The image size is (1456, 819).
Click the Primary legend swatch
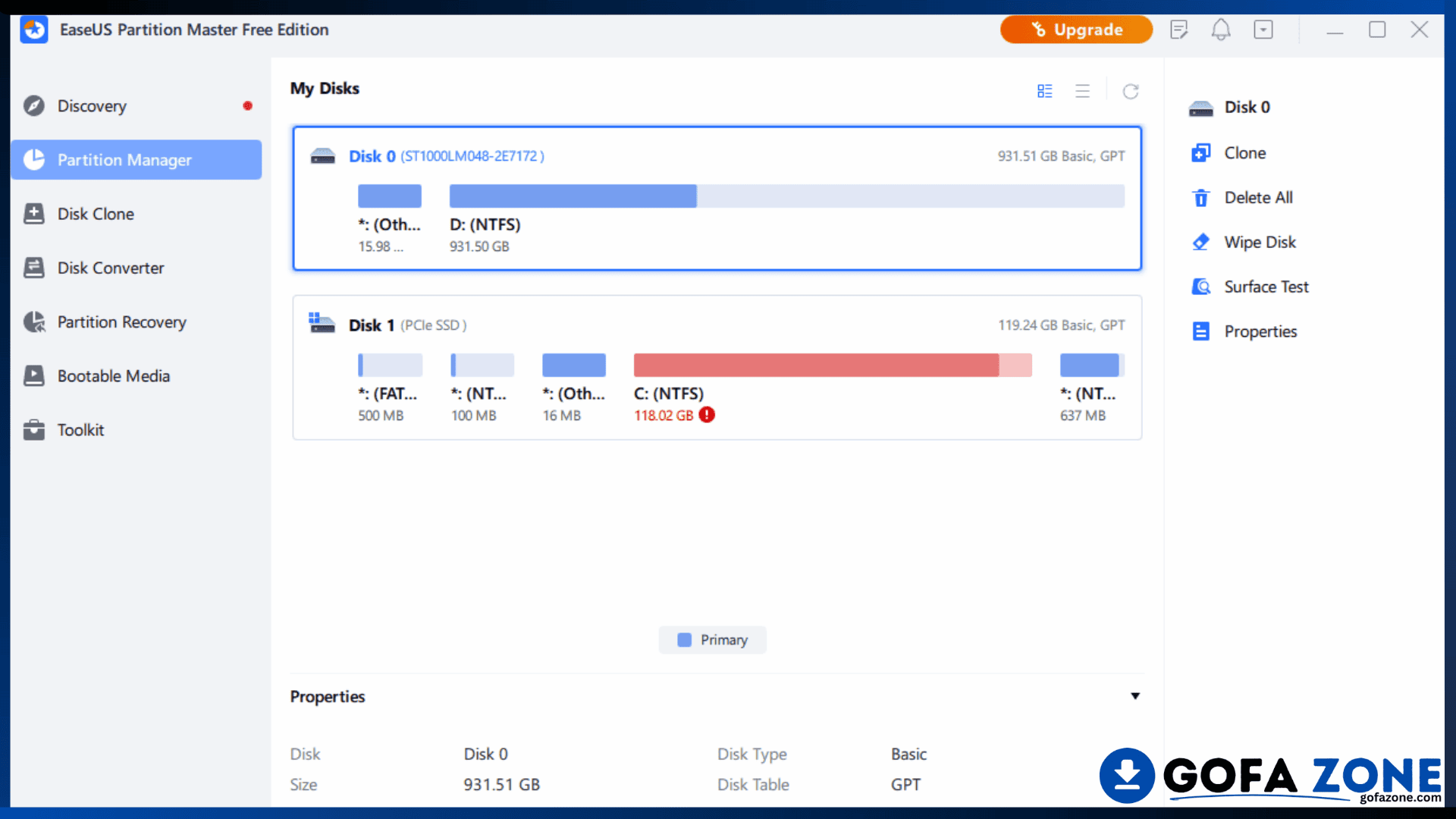click(684, 640)
